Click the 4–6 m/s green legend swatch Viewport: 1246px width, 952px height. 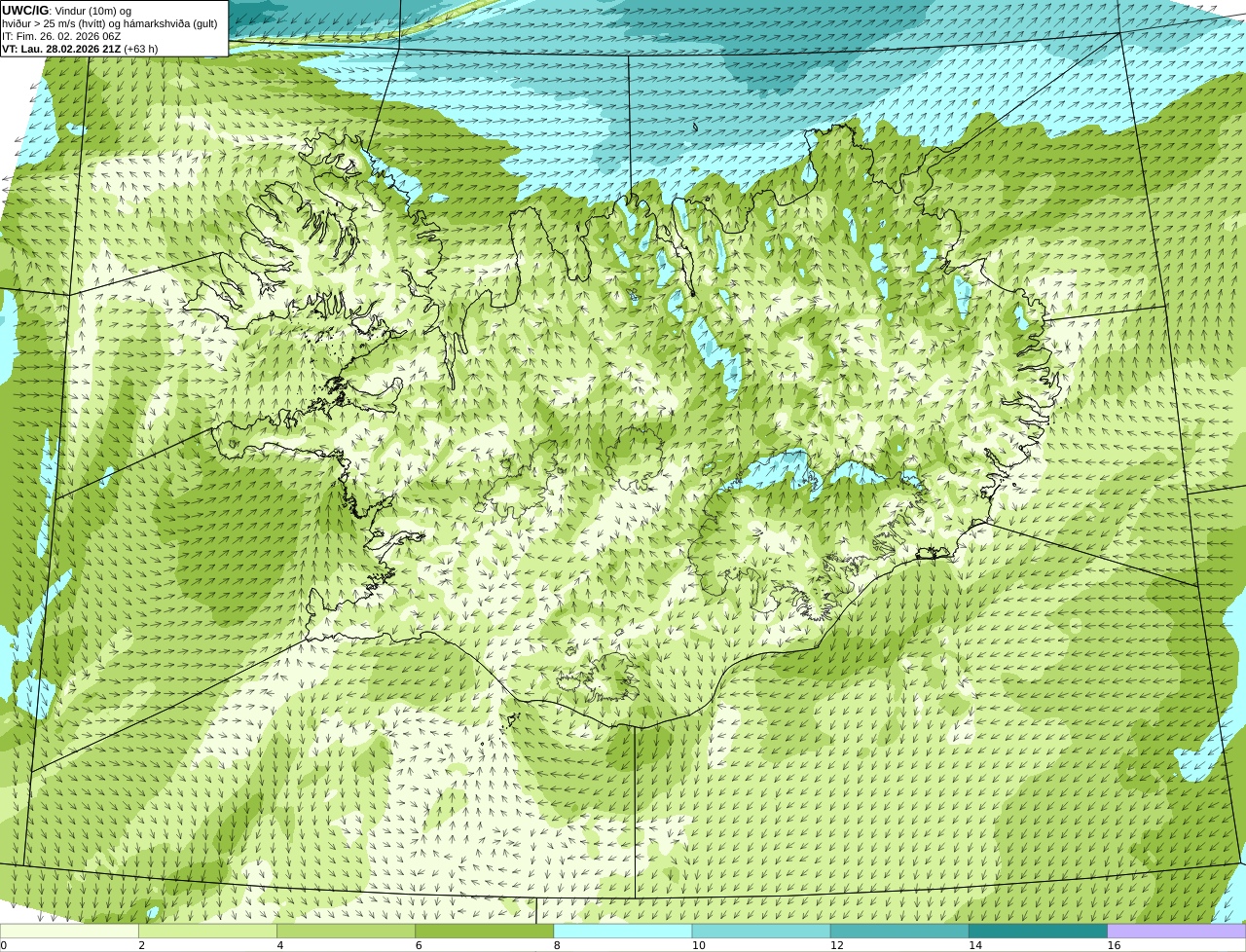click(347, 931)
